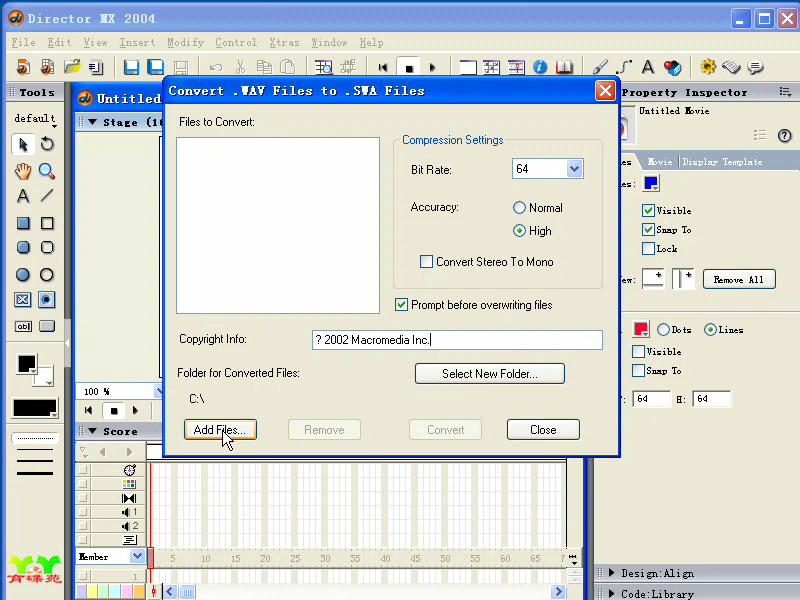Click the red grid color swatch
The height and width of the screenshot is (600, 800).
tap(641, 329)
